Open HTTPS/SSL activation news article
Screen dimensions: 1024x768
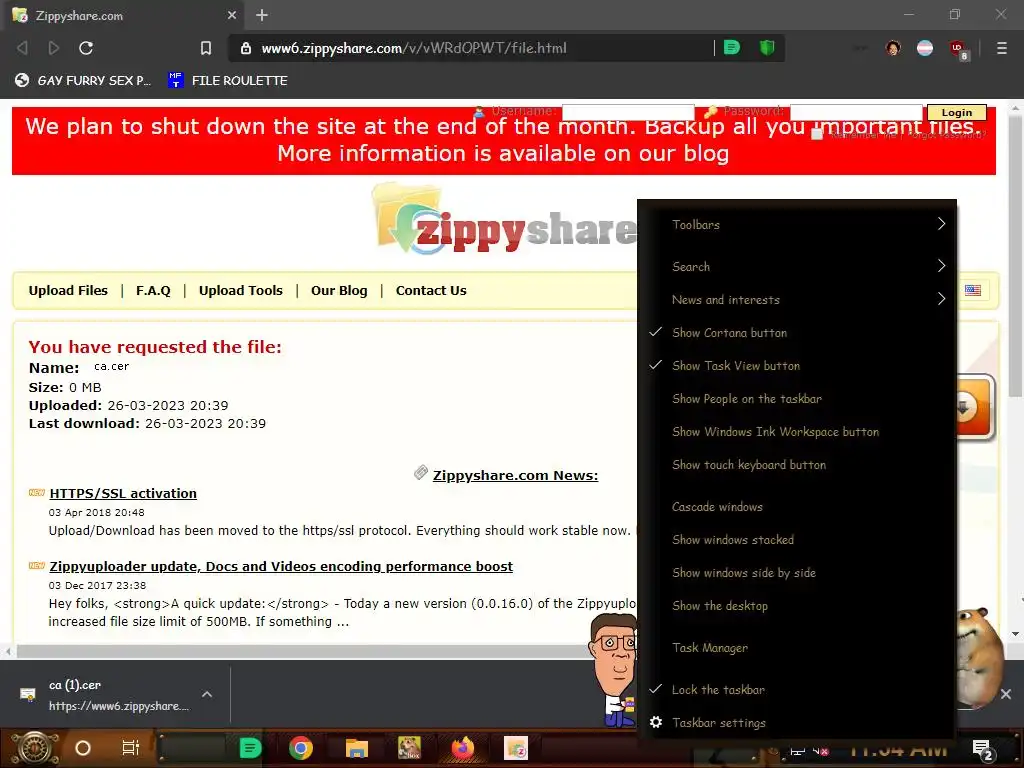(x=123, y=494)
